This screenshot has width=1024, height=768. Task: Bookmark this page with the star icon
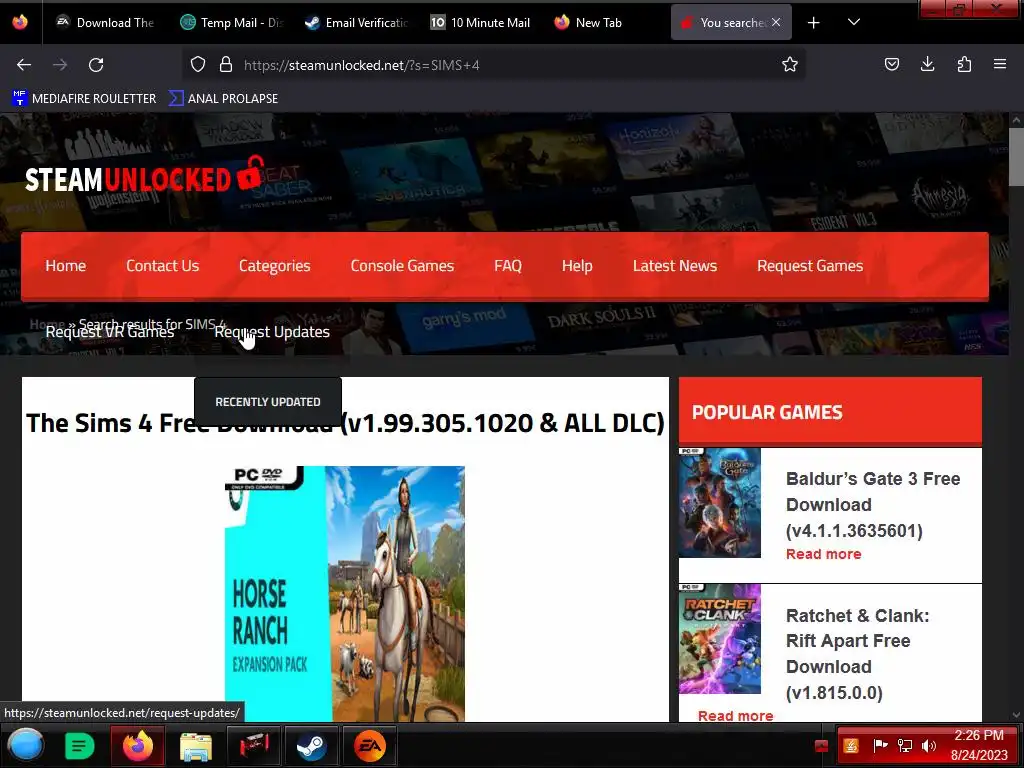(790, 65)
